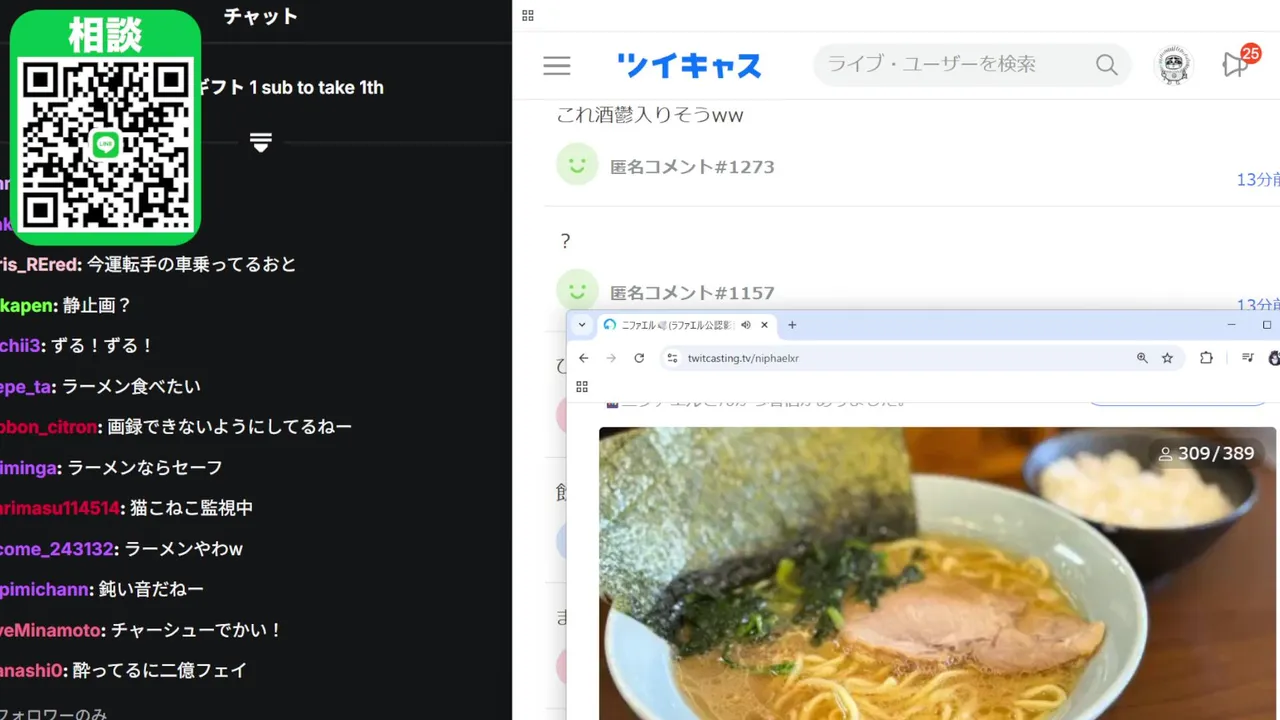Click chat message チャーシューでかい！
This screenshot has width=1280, height=720.
pos(197,630)
